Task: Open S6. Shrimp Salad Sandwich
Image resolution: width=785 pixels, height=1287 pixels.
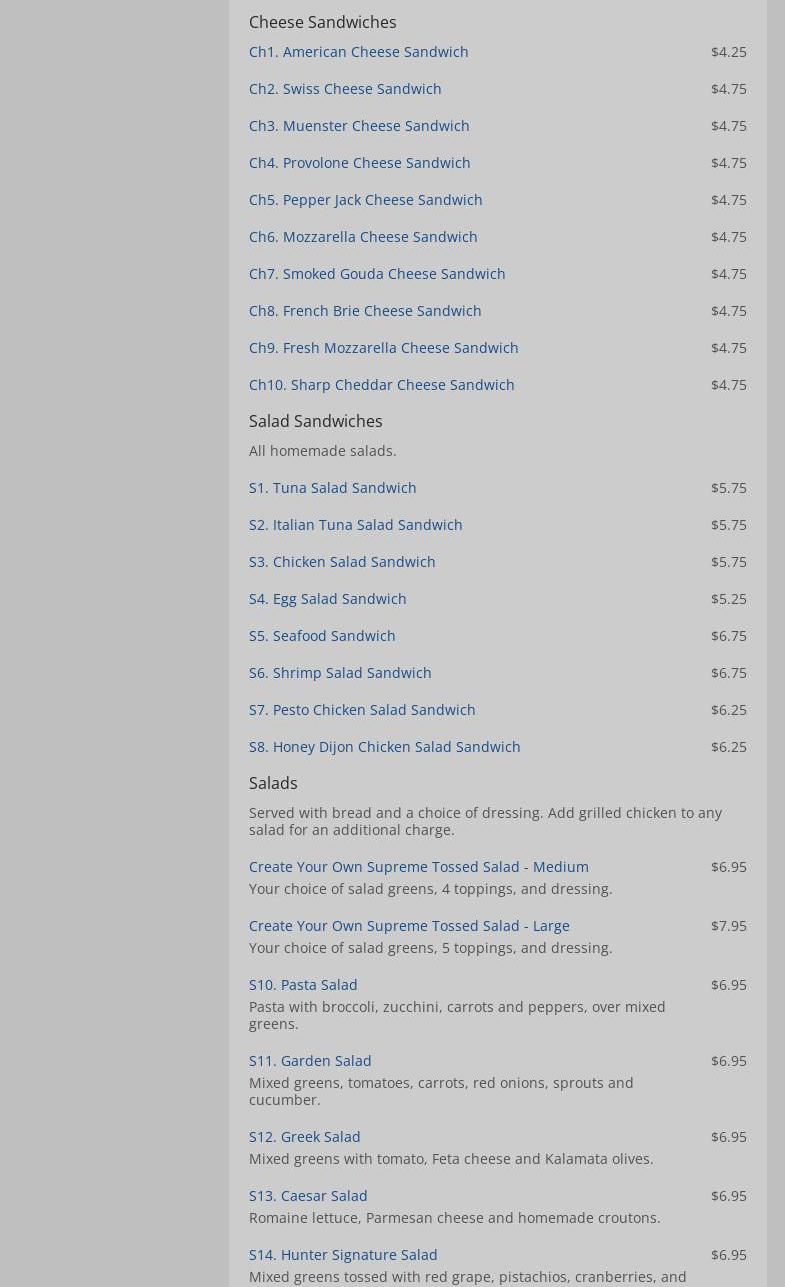Action: click(x=340, y=673)
